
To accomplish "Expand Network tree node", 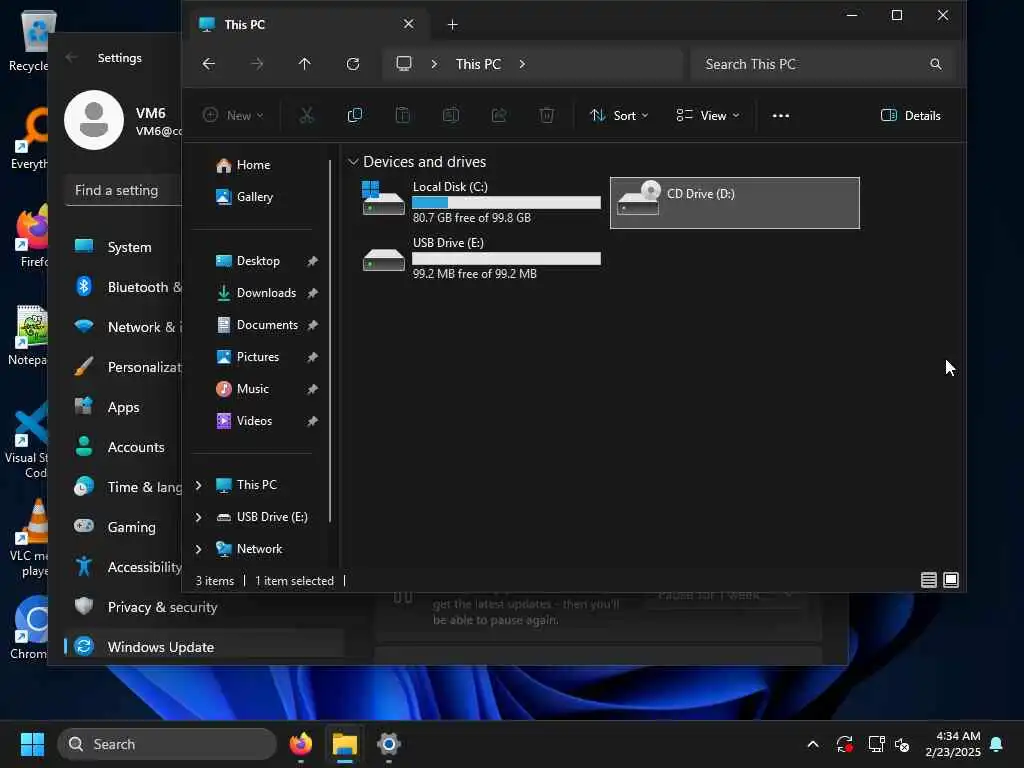I will tap(199, 549).
